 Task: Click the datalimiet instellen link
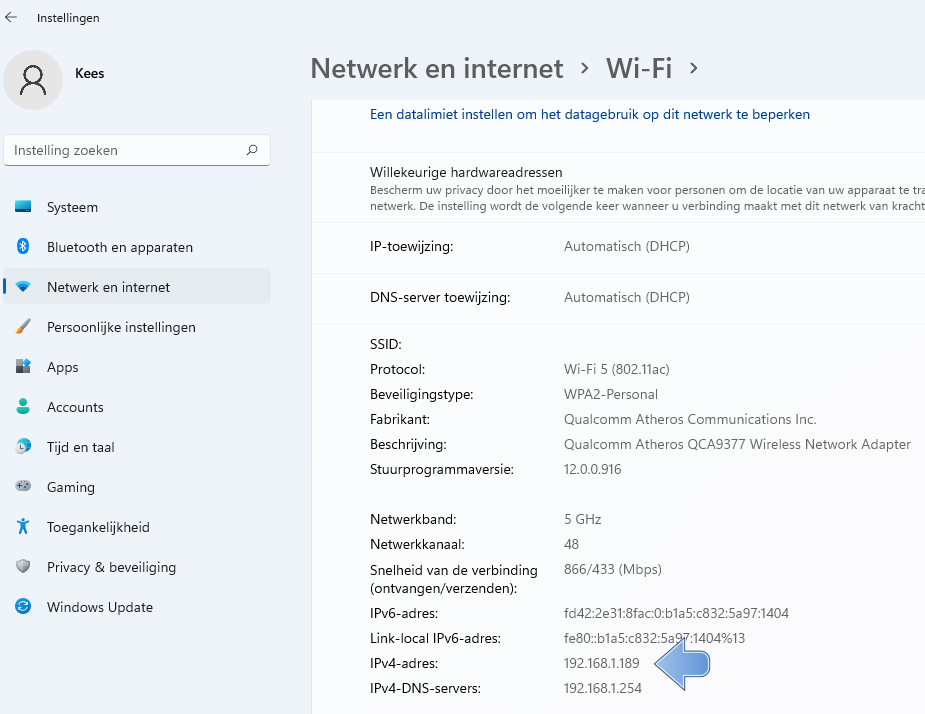tap(589, 114)
